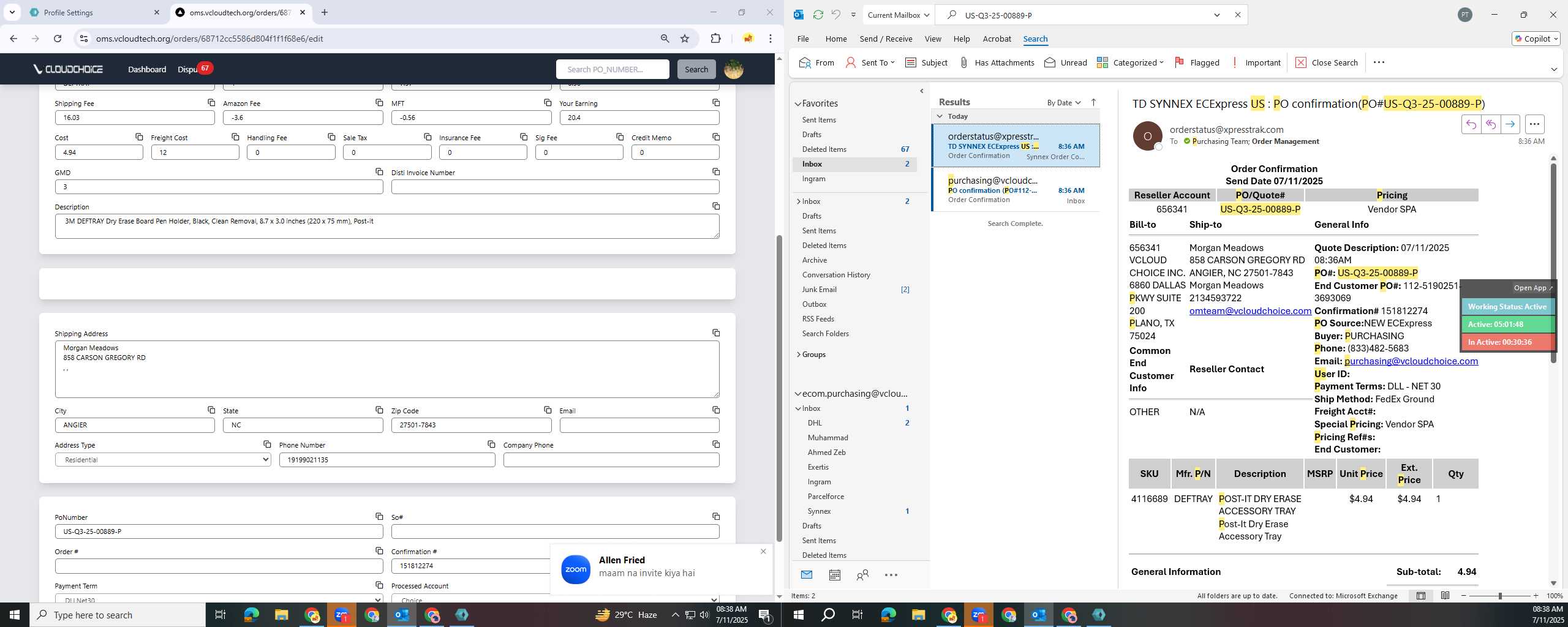Filter search results by Unread
Image resolution: width=1568 pixels, height=627 pixels.
1066,62
